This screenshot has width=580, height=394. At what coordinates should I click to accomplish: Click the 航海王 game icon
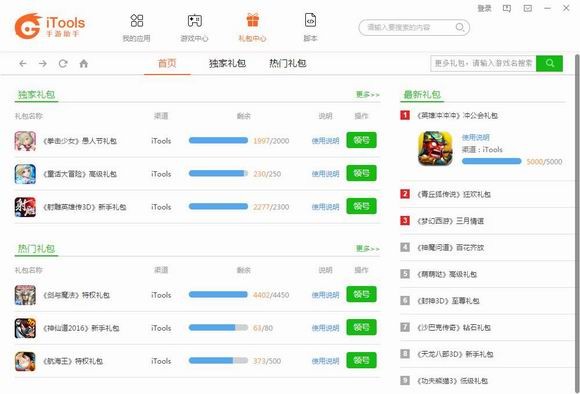point(25,361)
